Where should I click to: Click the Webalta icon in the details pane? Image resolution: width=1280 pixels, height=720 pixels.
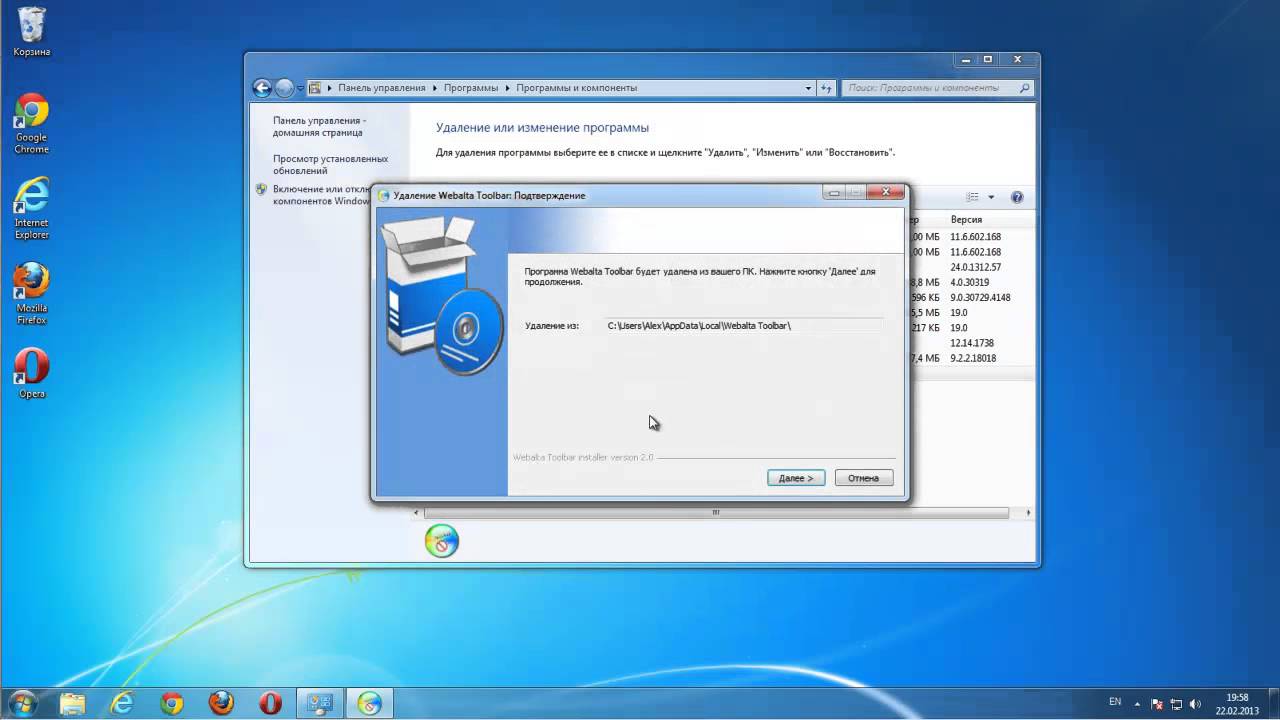click(441, 541)
